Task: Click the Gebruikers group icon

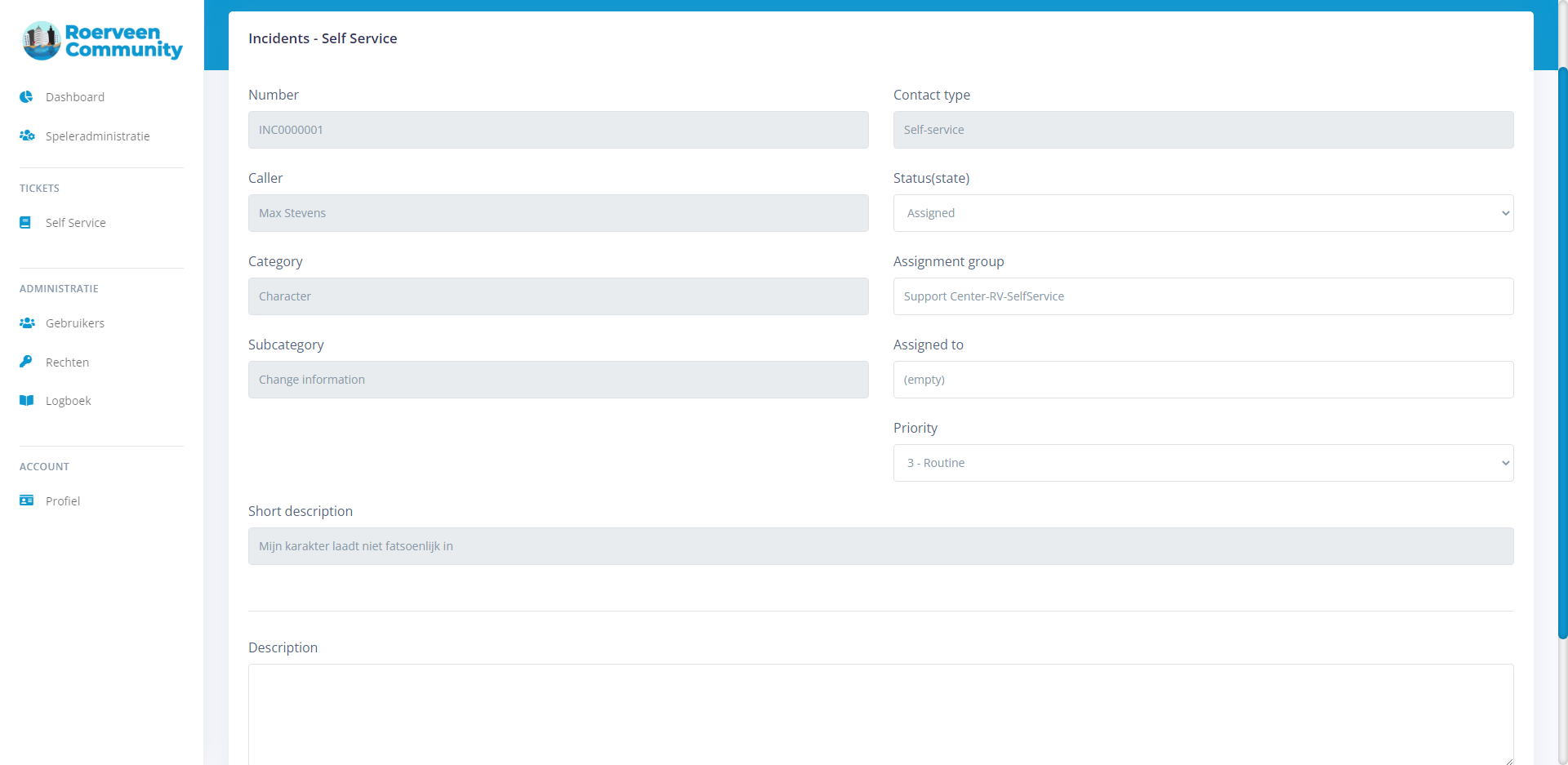Action: click(x=27, y=323)
